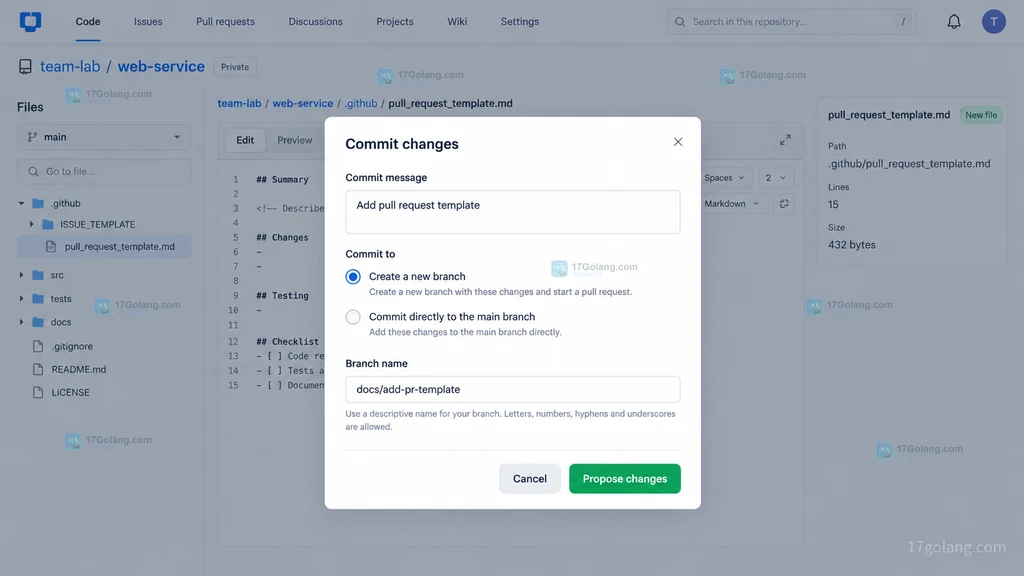Click the web-service breadcrumb link
This screenshot has width=1024, height=576.
pos(302,103)
